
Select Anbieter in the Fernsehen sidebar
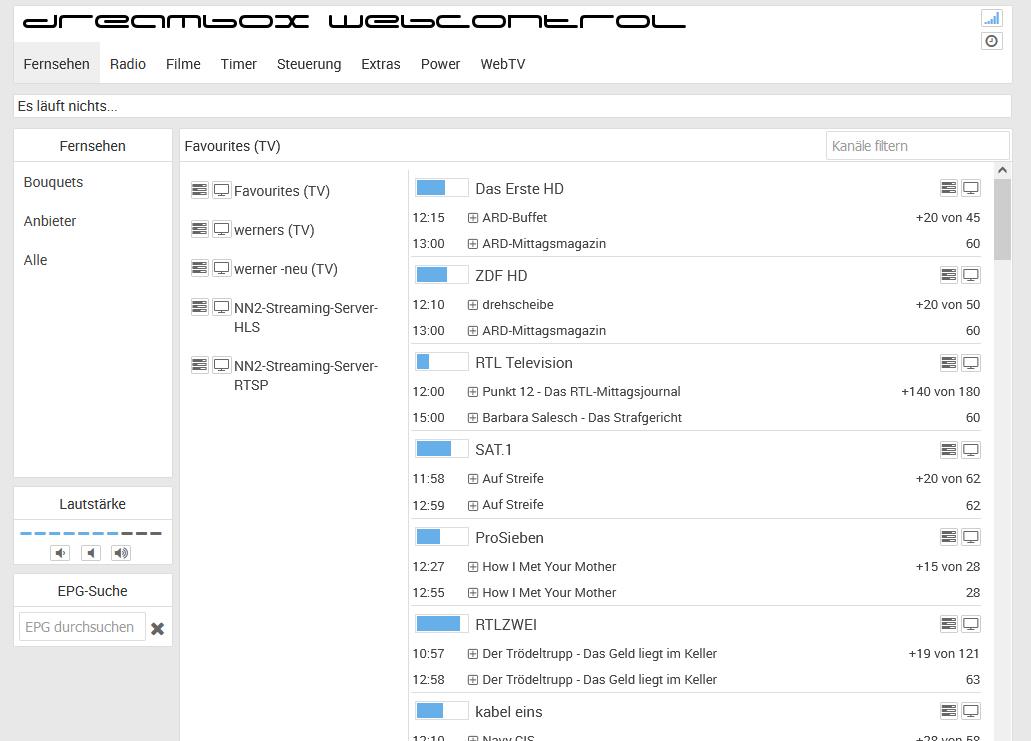50,221
